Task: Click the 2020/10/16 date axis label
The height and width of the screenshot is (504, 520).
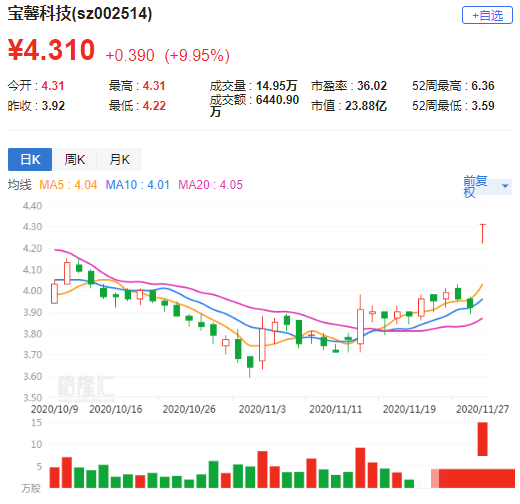Action: tap(116, 409)
